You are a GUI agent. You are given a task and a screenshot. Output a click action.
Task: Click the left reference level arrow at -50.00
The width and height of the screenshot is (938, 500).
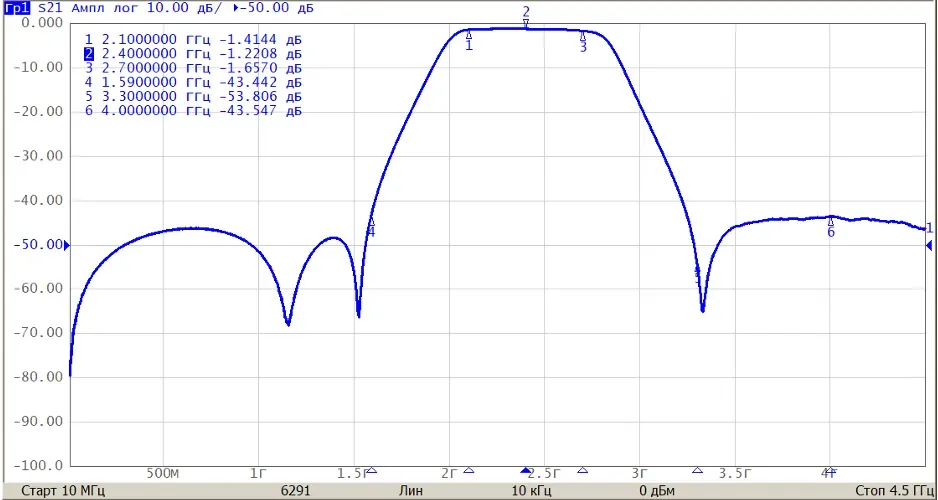66,245
